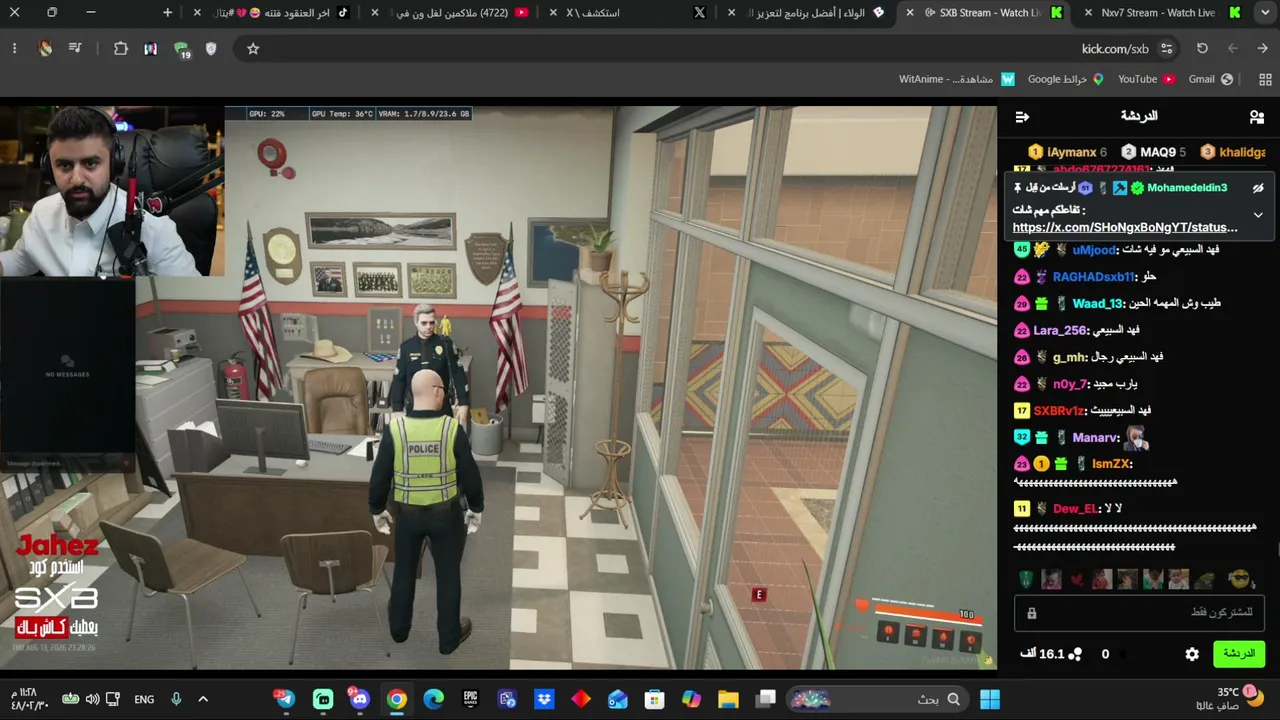The image size is (1280, 720).
Task: Show hidden system tray icons
Action: (x=203, y=699)
